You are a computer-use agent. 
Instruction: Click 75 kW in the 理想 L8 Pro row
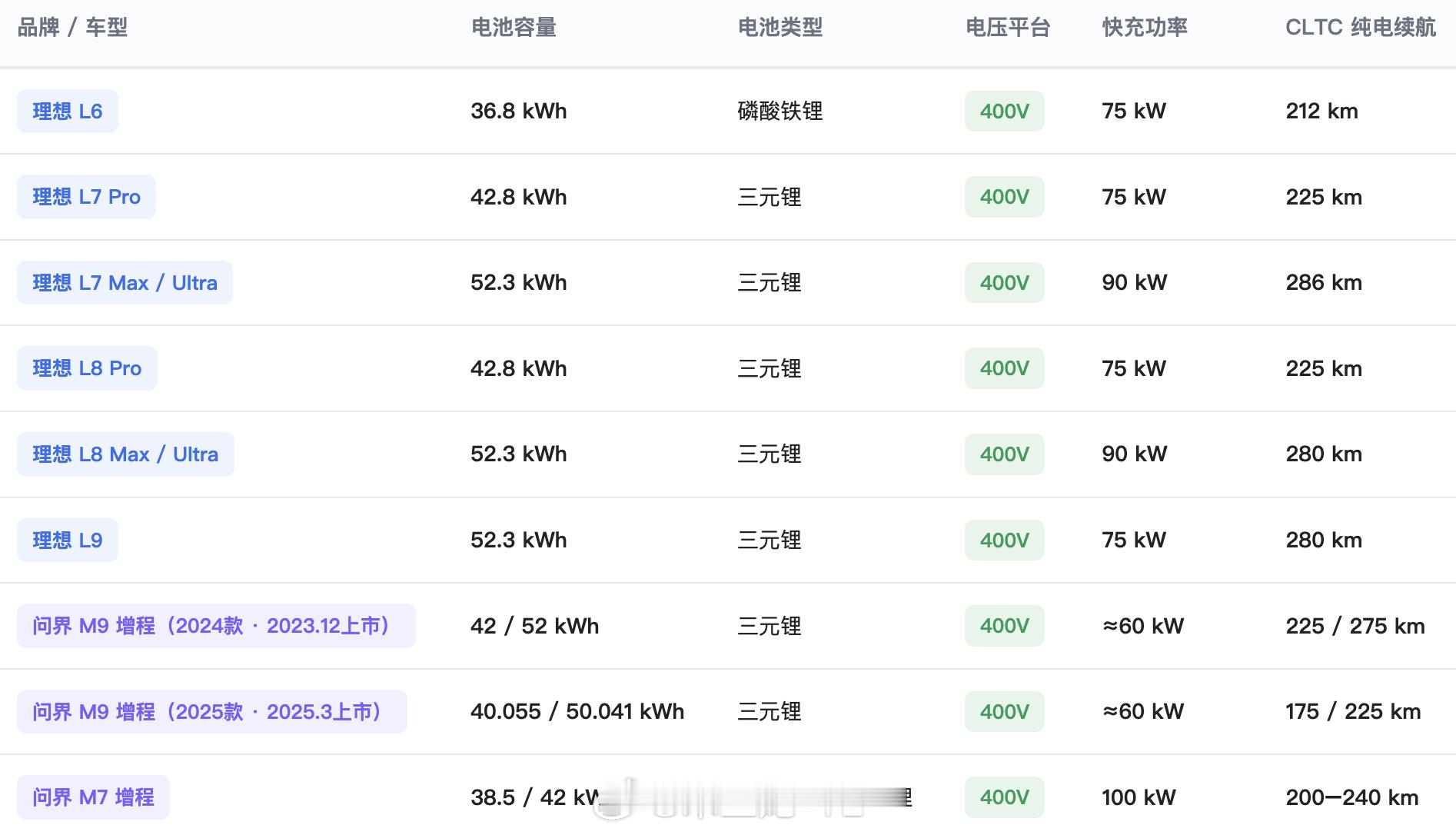coord(1134,369)
